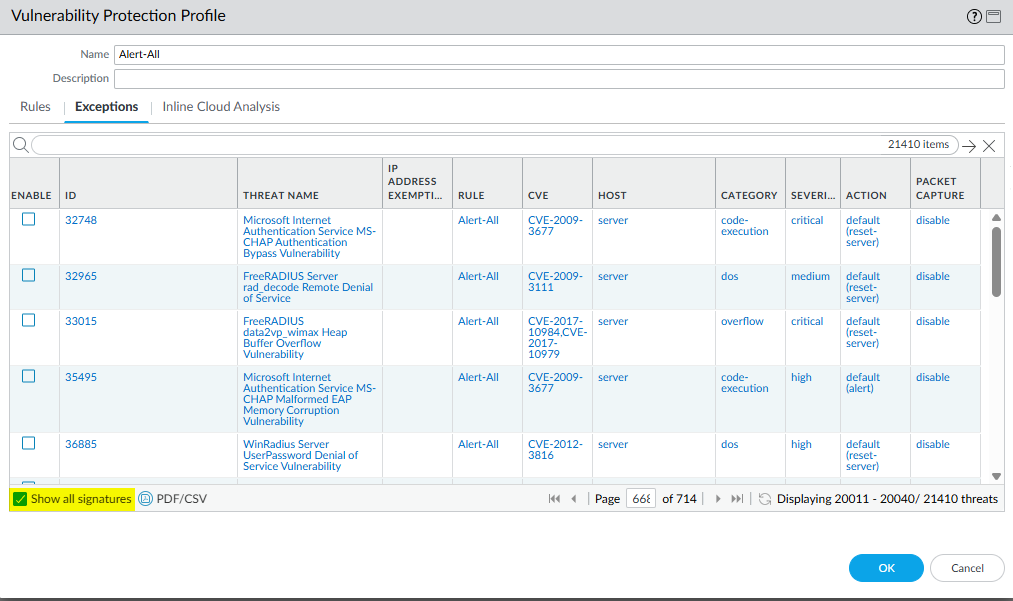Click into the Description field
Image resolution: width=1013 pixels, height=601 pixels.
coord(558,79)
